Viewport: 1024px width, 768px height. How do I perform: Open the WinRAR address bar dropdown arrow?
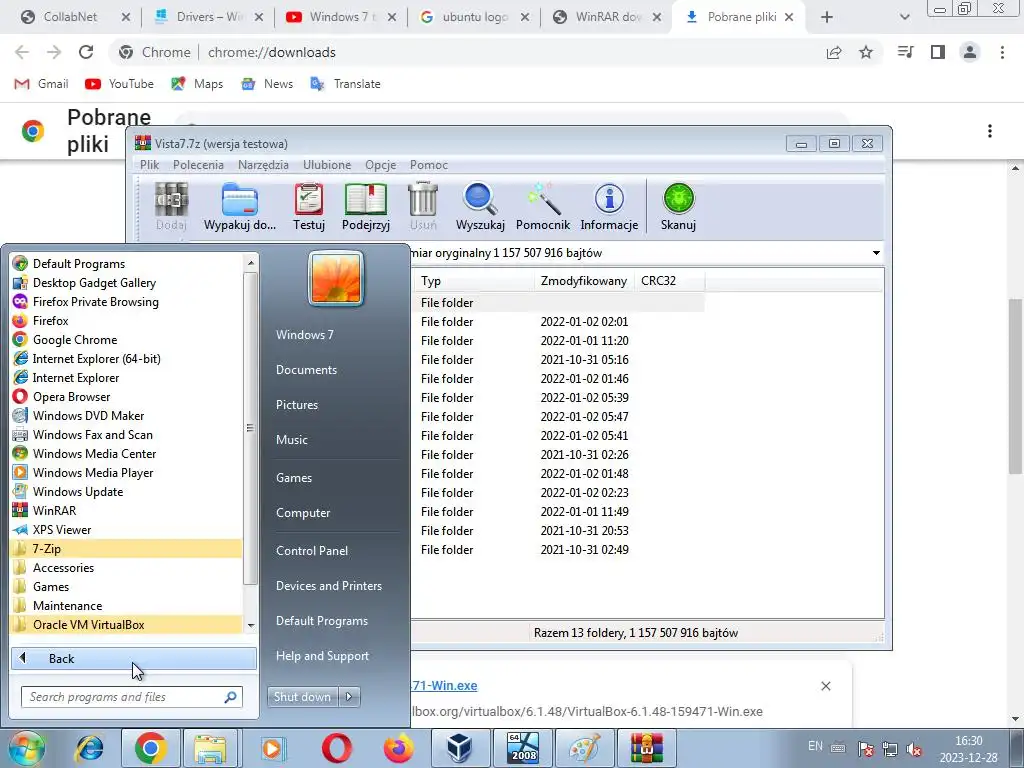coord(876,253)
